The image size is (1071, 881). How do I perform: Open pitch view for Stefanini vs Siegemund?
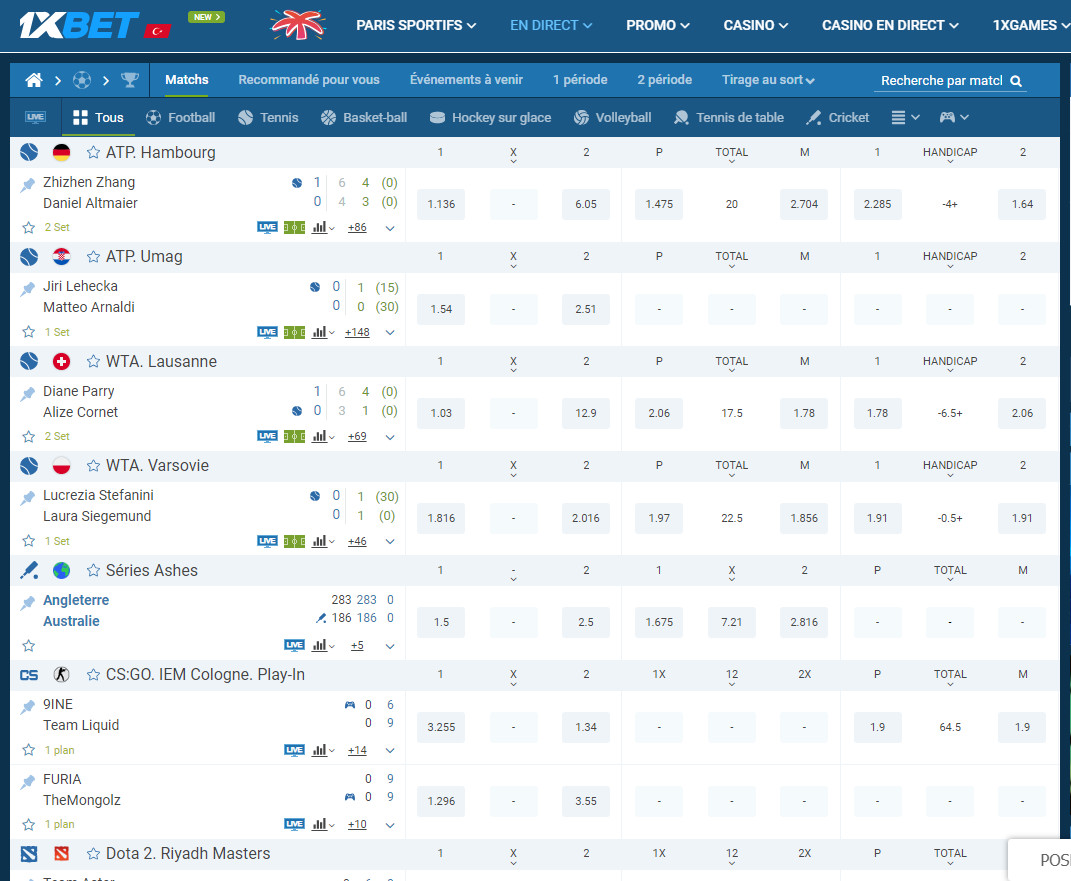click(x=294, y=542)
